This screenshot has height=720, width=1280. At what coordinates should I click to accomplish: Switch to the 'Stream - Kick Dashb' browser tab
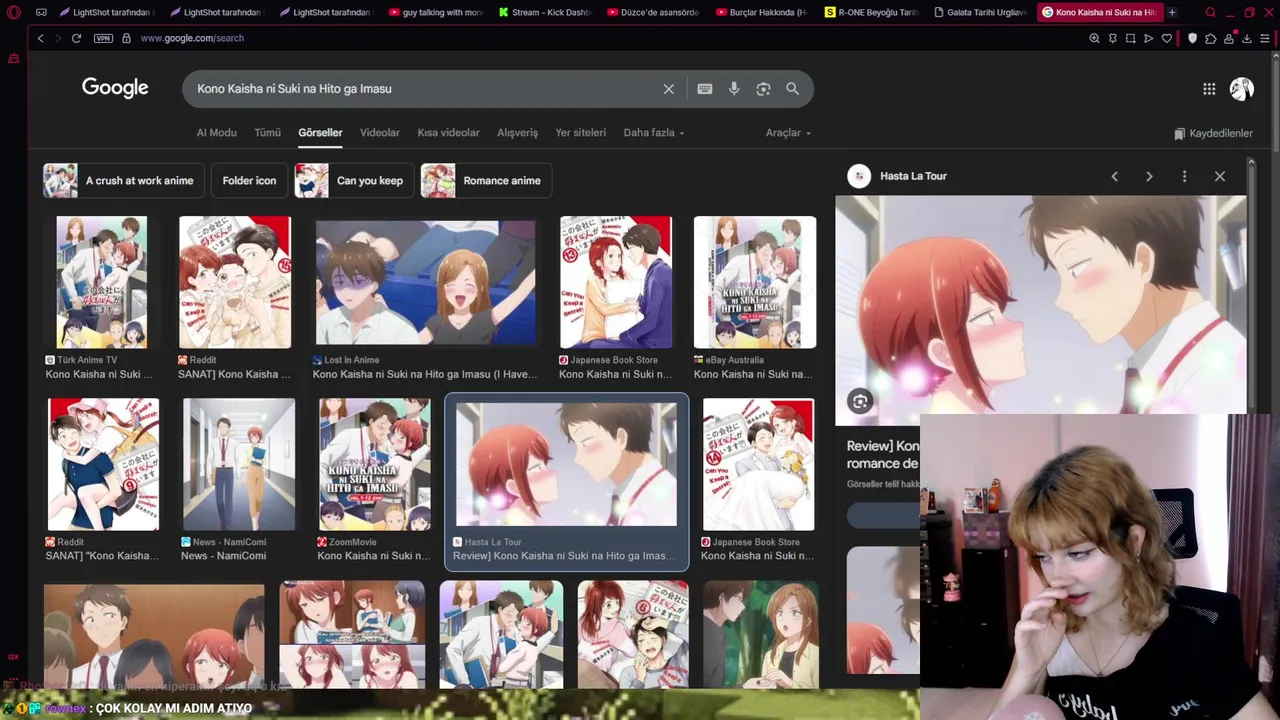coord(545,12)
